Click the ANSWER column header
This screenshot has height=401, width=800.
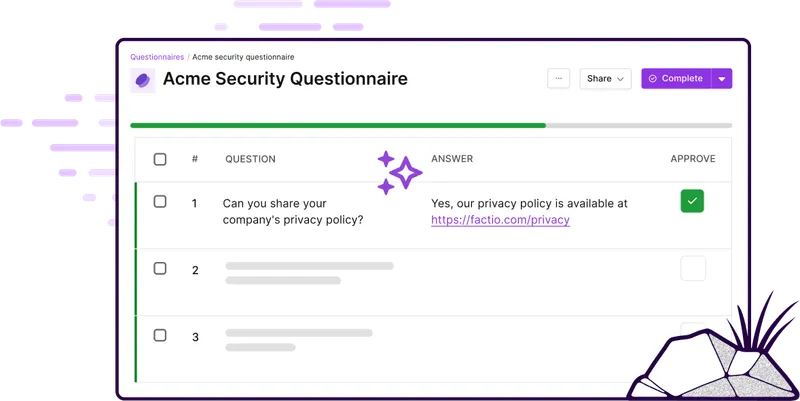pos(452,159)
